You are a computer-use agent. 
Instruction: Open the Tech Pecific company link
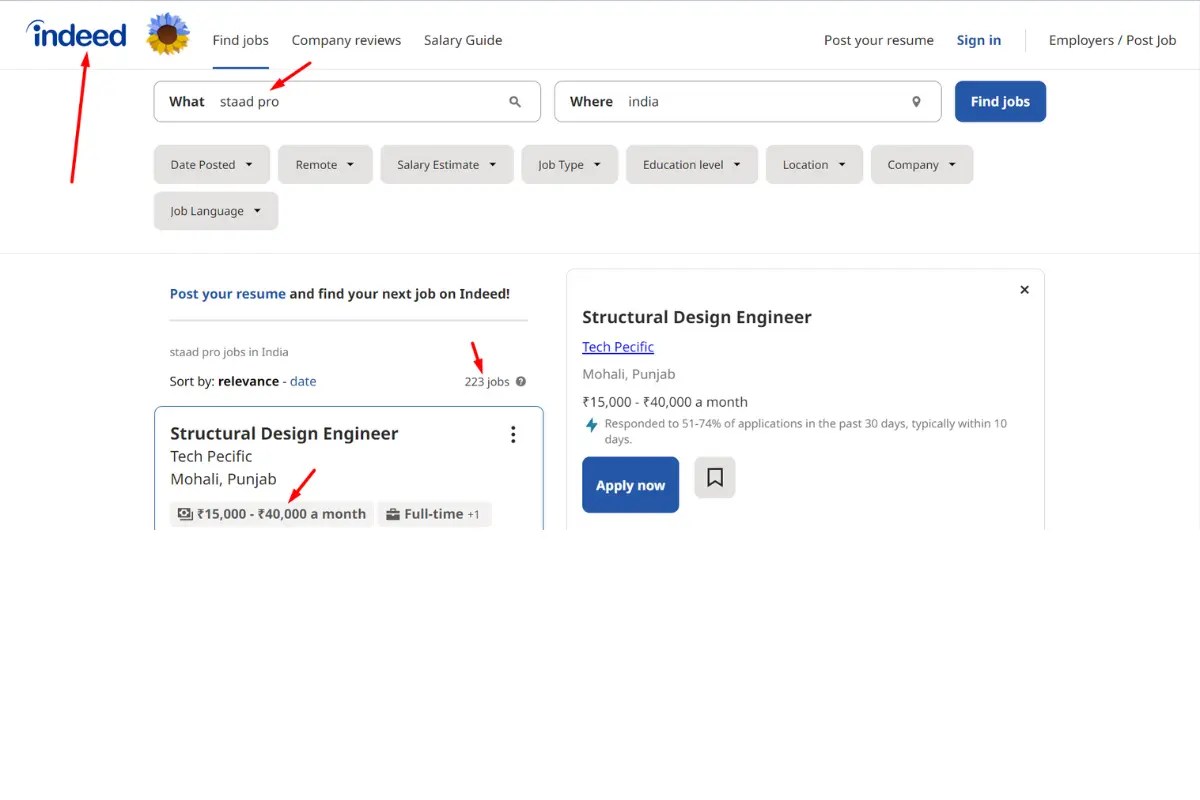point(618,347)
